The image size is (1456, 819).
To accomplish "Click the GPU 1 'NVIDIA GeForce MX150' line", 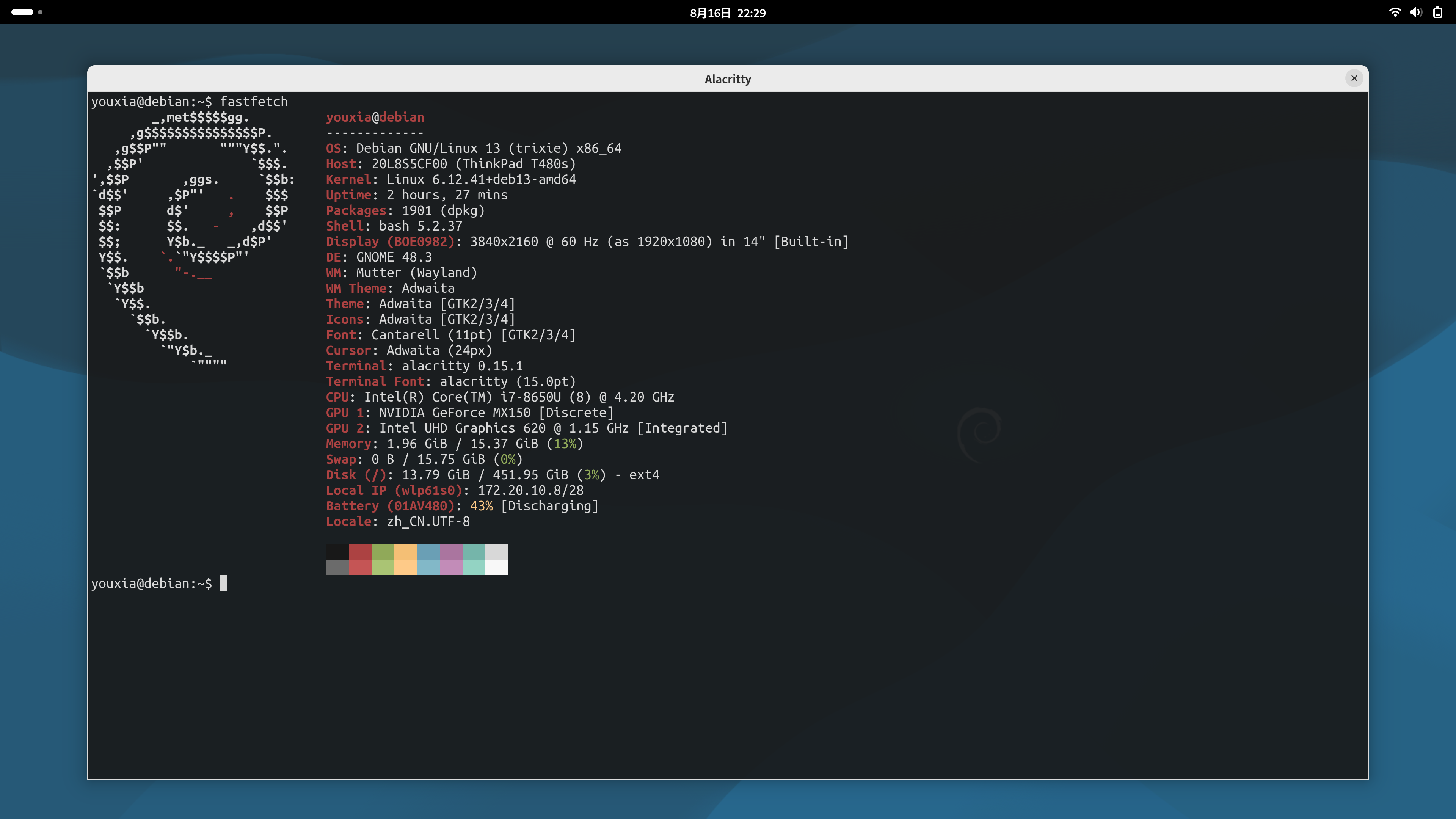I will [x=470, y=413].
